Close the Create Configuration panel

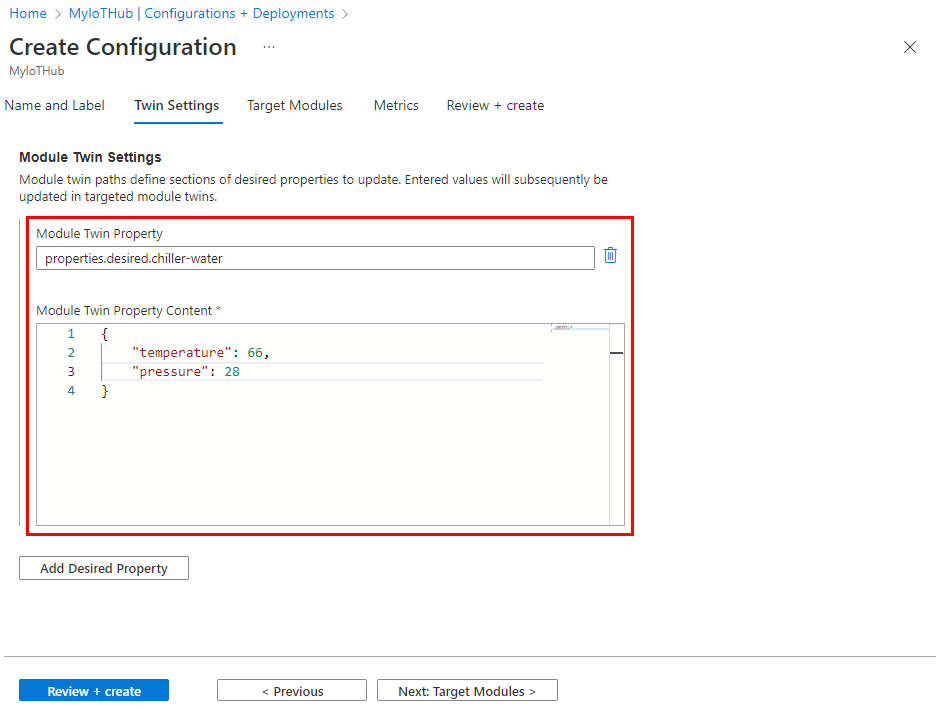click(909, 47)
